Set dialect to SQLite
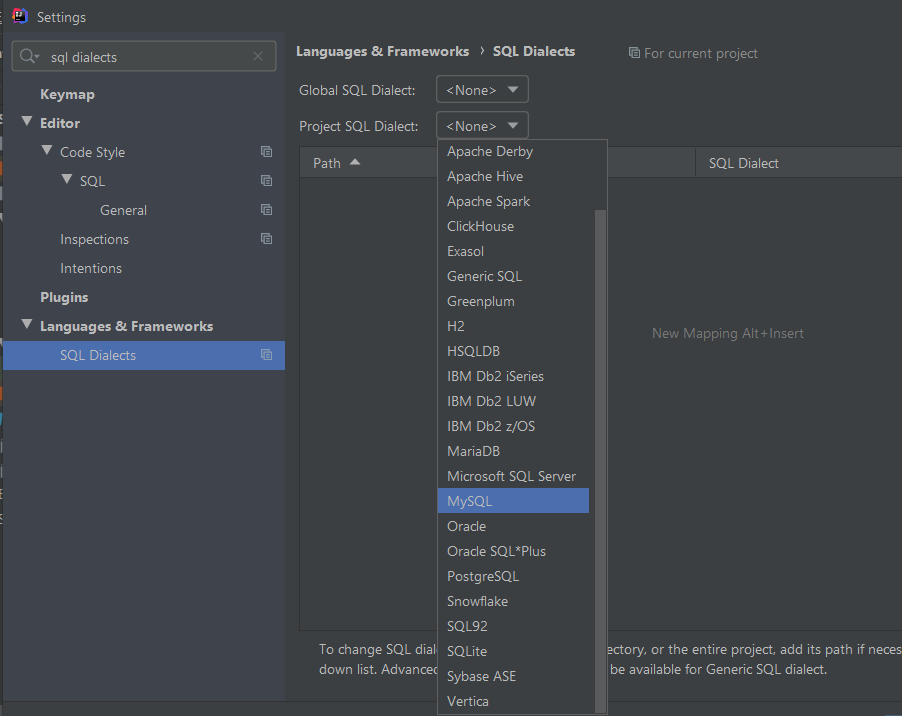Viewport: 902px width, 716px height. click(513, 651)
